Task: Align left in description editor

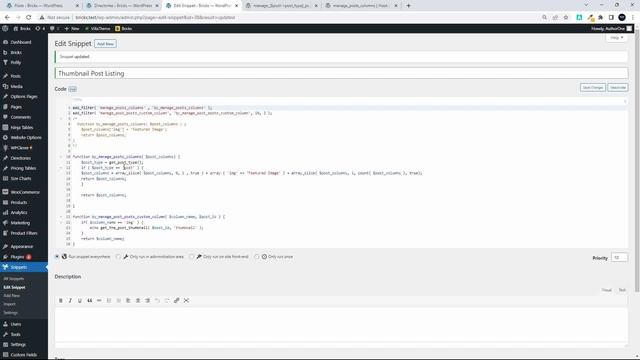Action: pyautogui.click(x=128, y=300)
